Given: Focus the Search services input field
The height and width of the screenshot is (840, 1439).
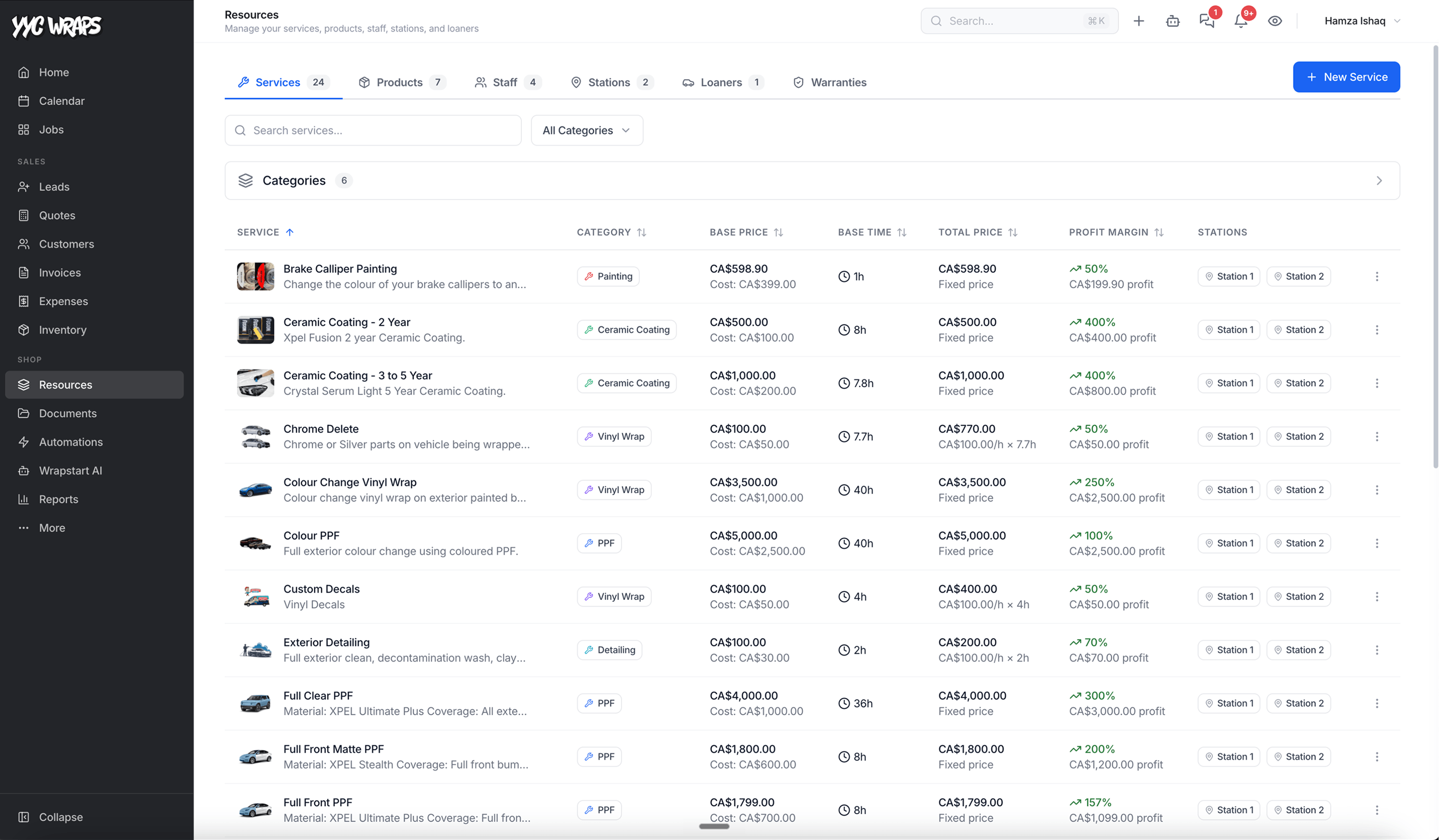Looking at the screenshot, I should point(373,130).
